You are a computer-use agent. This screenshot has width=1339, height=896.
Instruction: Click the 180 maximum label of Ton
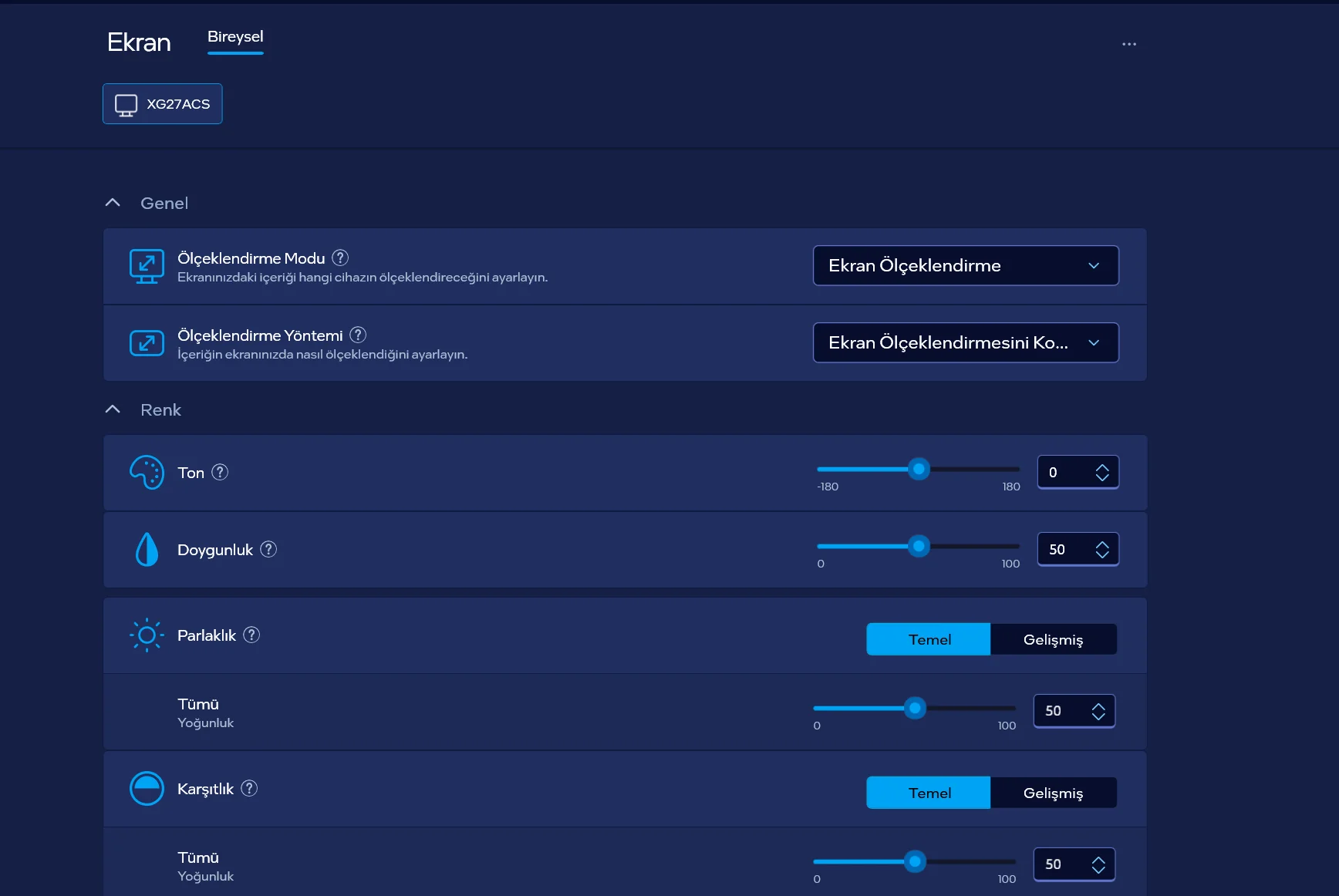pos(1011,487)
